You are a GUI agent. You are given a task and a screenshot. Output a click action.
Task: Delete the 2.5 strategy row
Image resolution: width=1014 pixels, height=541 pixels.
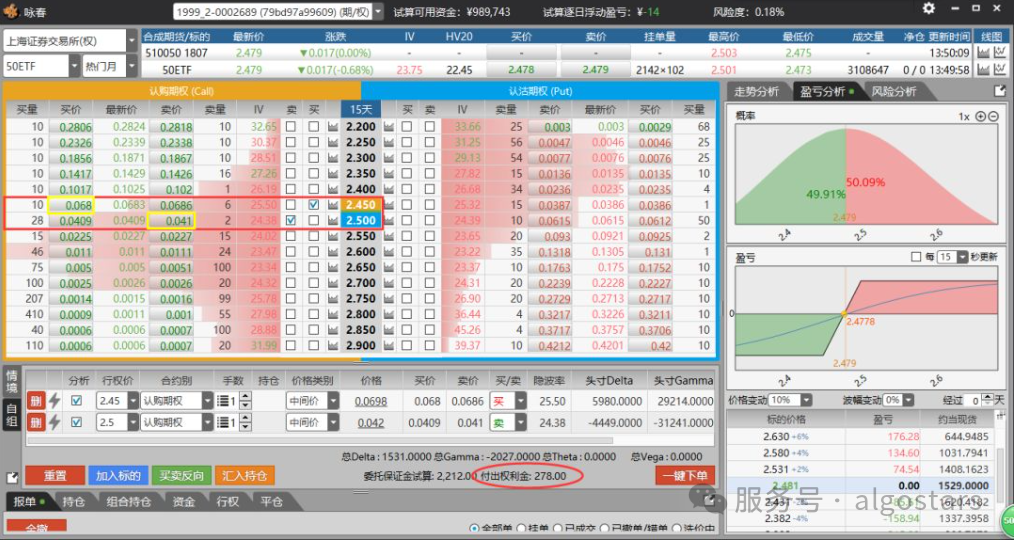[x=34, y=423]
